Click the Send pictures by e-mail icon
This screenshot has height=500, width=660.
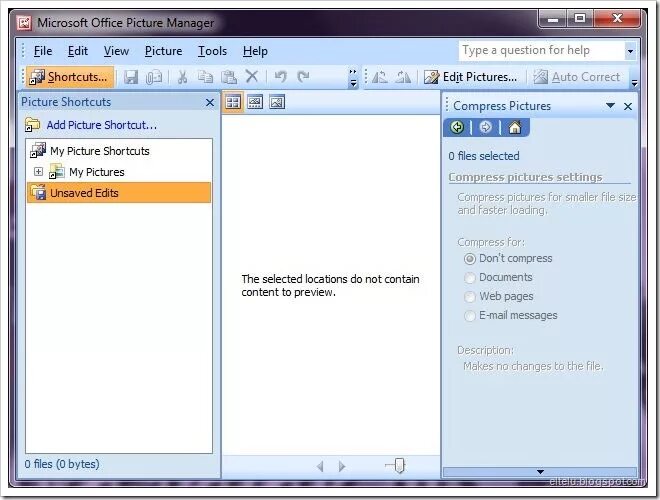tap(154, 77)
